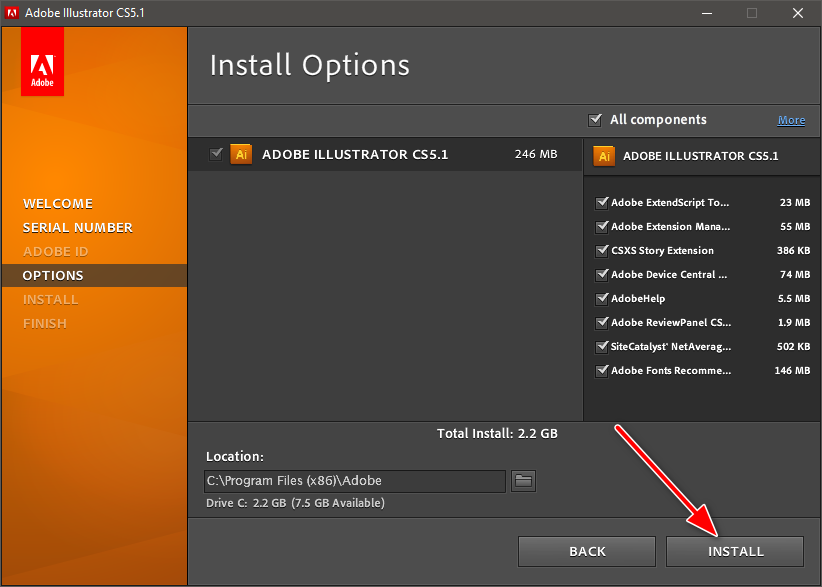Toggle the All components checkbox

[x=596, y=120]
